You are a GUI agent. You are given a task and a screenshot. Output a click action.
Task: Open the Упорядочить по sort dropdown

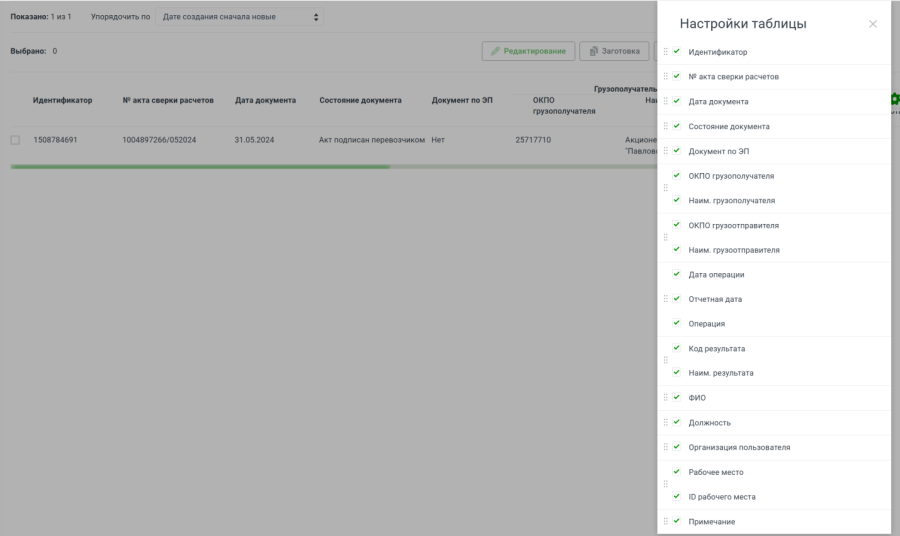240,17
